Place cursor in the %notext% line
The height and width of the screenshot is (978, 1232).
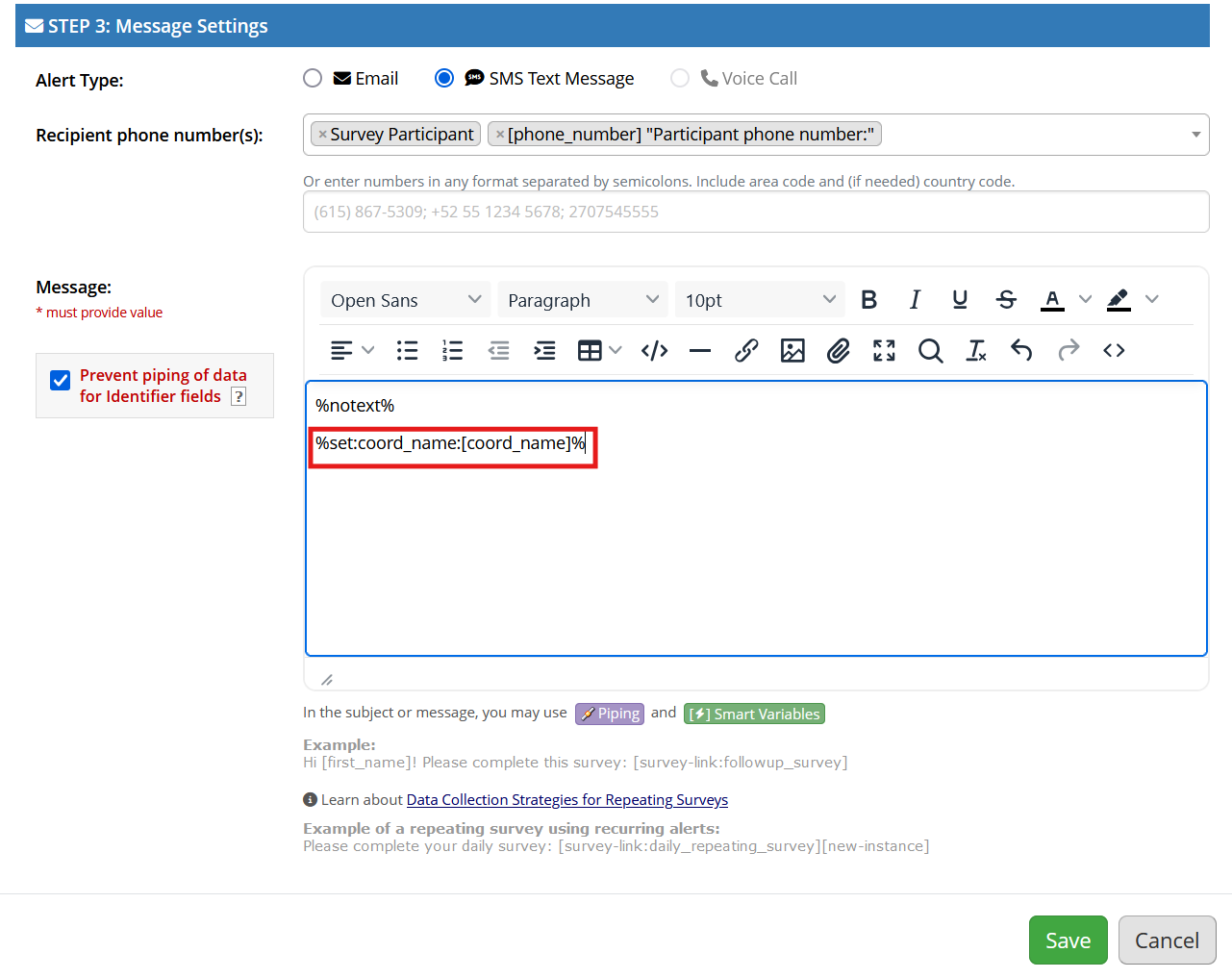[355, 406]
